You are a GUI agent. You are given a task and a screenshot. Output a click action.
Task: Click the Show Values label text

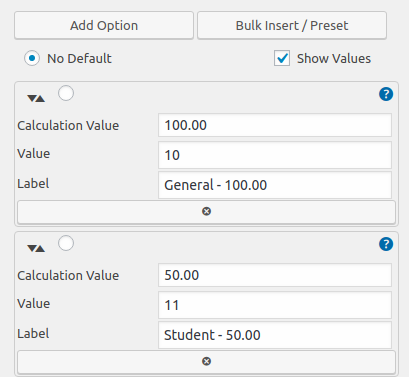click(334, 59)
